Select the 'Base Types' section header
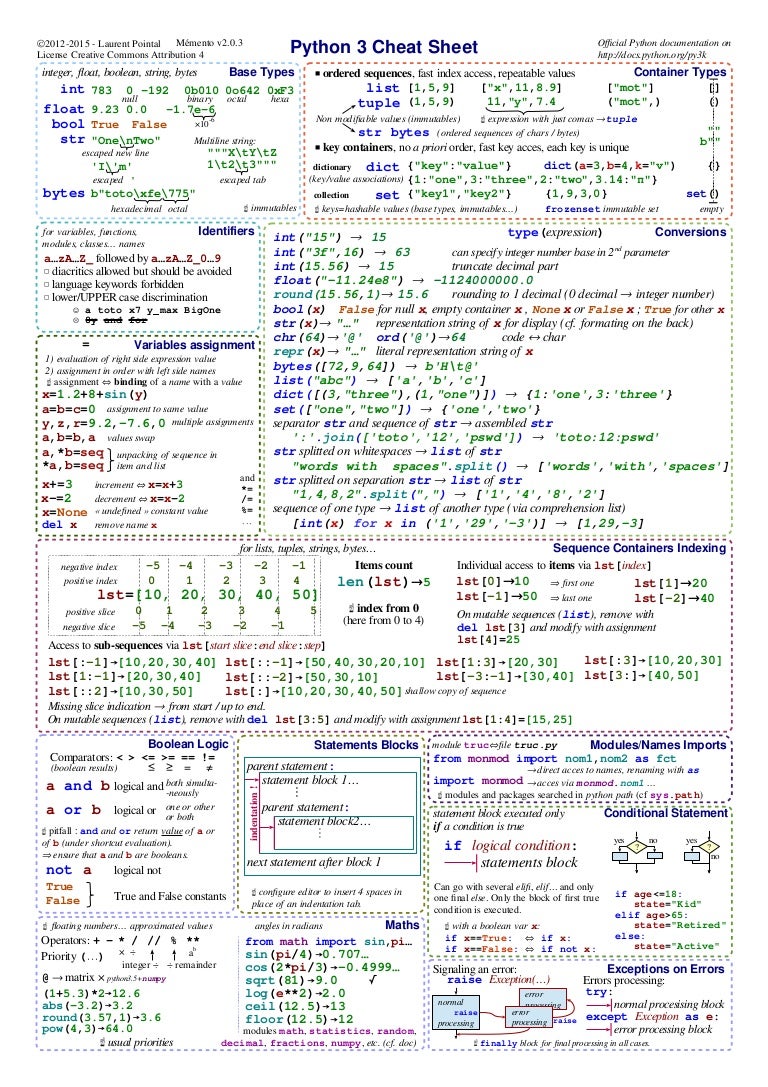 (262, 73)
